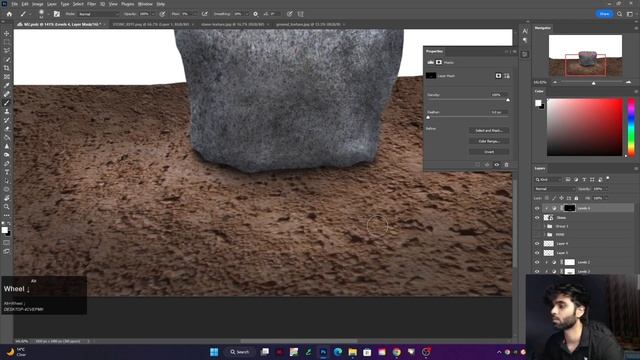Switch to the ground_texture document tab
Screen dimensions: 640x360
tap(308, 24)
